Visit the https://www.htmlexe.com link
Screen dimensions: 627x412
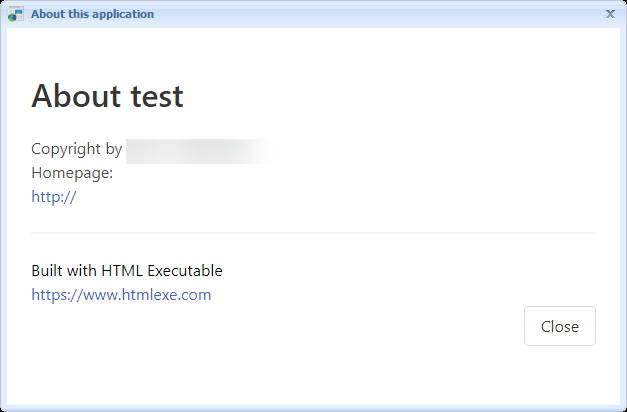[121, 295]
